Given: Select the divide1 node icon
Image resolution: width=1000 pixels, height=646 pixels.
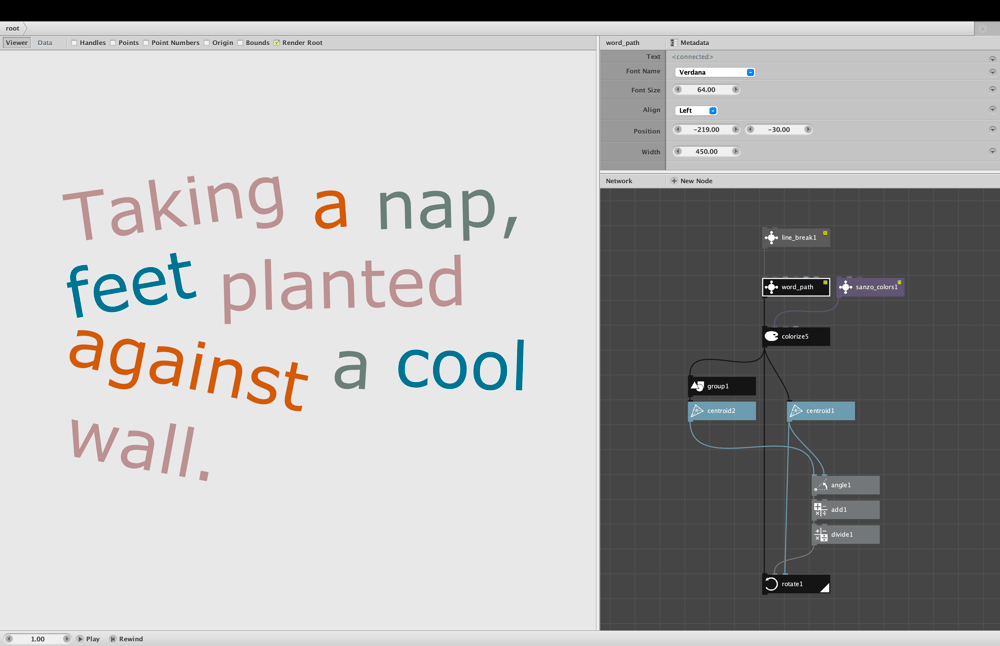Looking at the screenshot, I should tap(821, 534).
